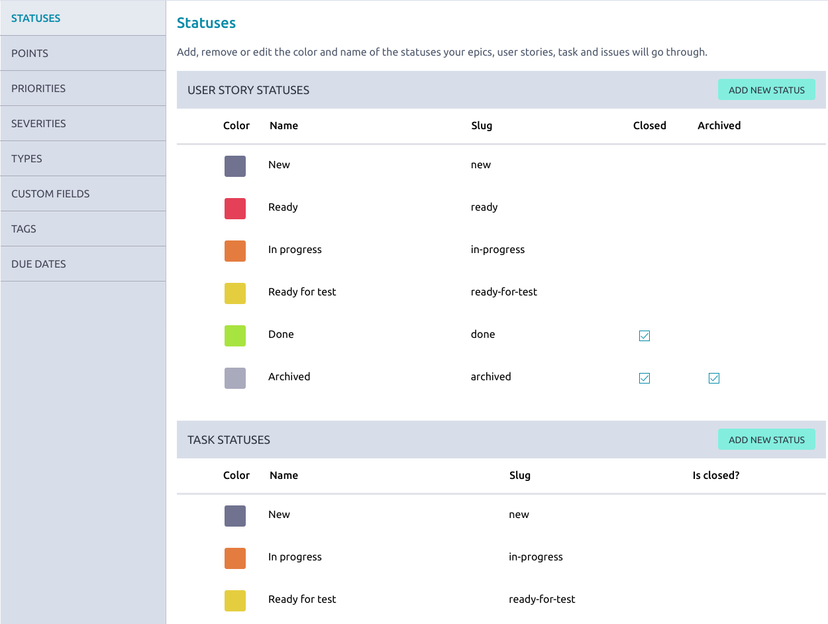Viewport: 828px width, 624px height.
Task: Click the green color swatch for Done
Action: pyautogui.click(x=234, y=335)
